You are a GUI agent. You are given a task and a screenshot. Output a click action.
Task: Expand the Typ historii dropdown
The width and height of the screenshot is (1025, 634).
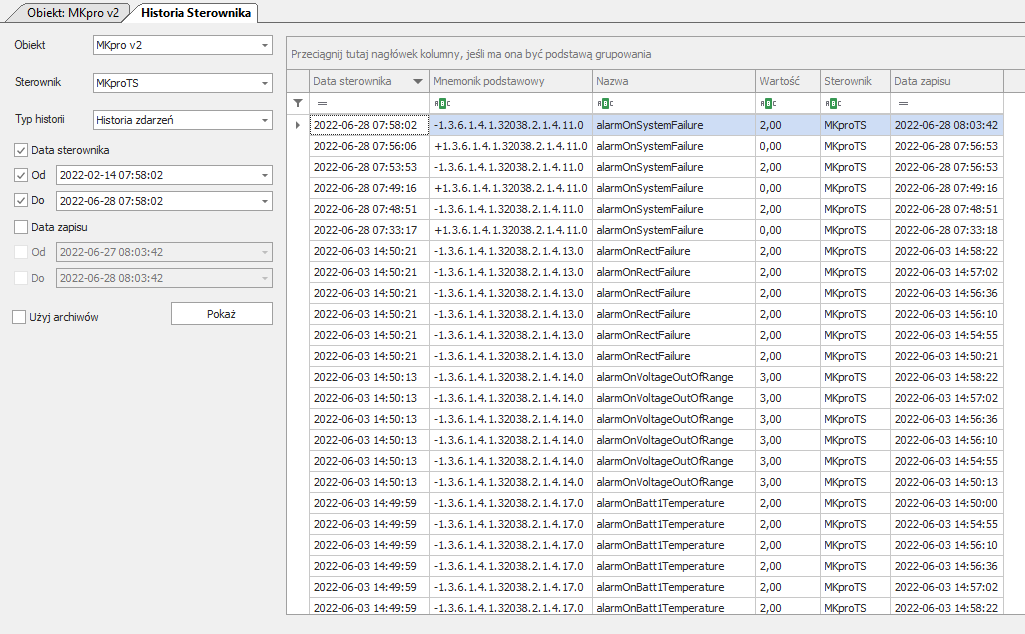[265, 120]
